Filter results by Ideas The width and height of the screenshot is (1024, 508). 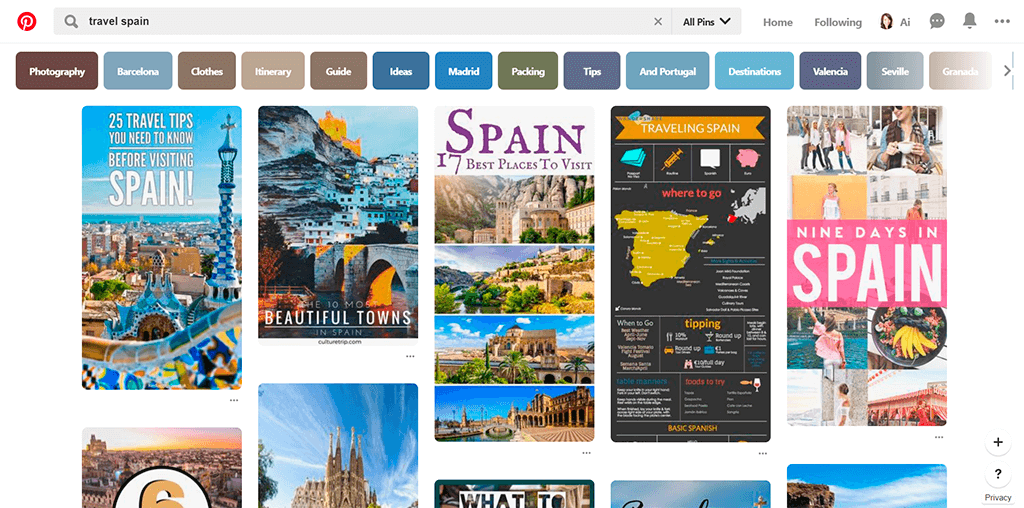(x=401, y=71)
